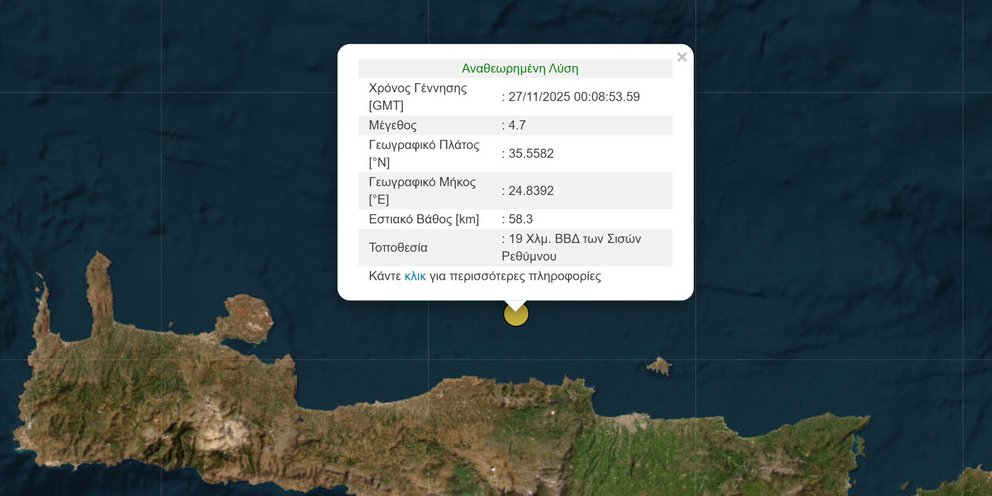This screenshot has width=992, height=496.
Task: Click the Μέγεθος row label
Action: 393,125
